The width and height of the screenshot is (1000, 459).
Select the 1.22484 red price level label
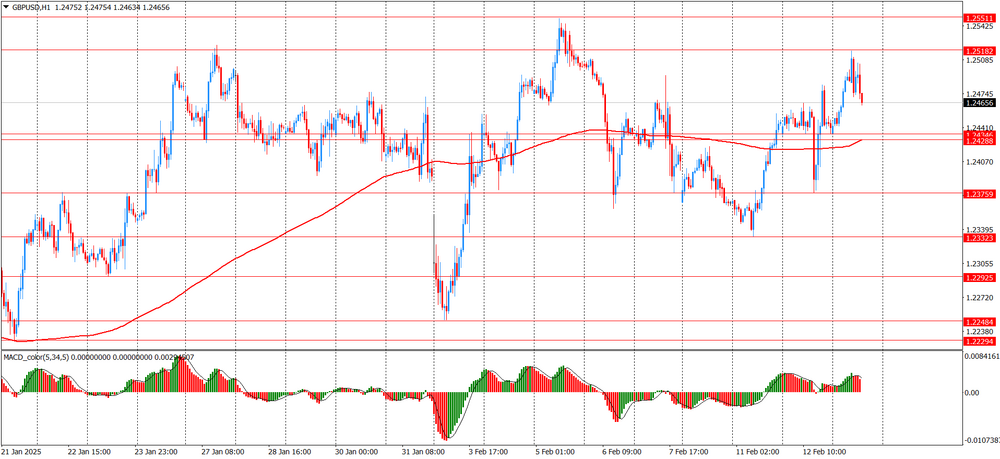coord(980,322)
